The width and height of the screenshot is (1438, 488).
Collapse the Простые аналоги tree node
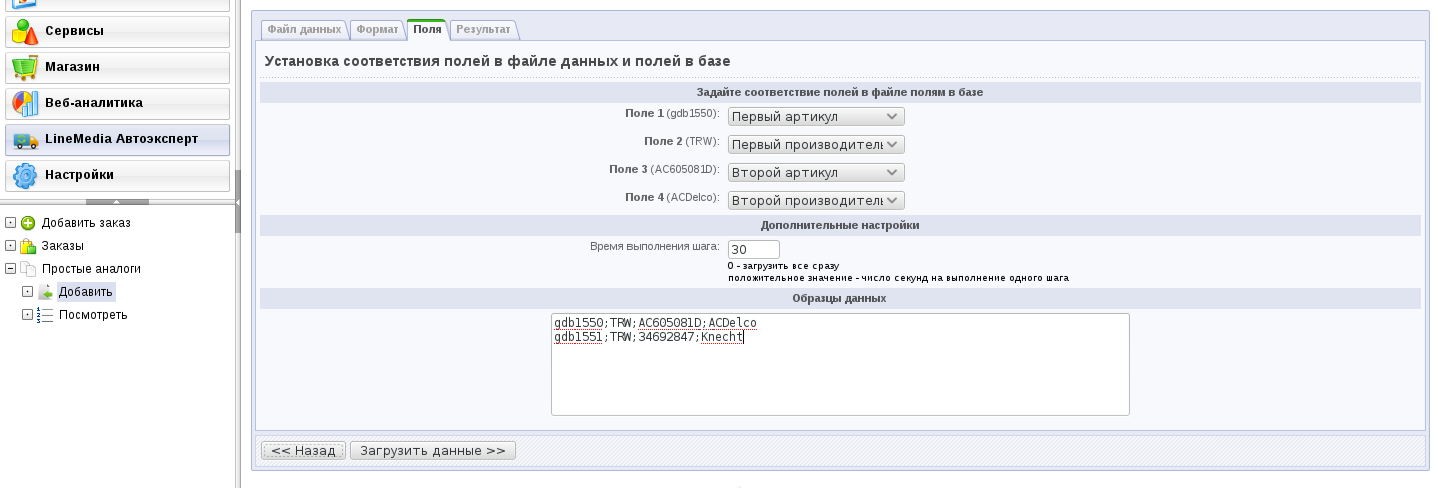tap(11, 269)
